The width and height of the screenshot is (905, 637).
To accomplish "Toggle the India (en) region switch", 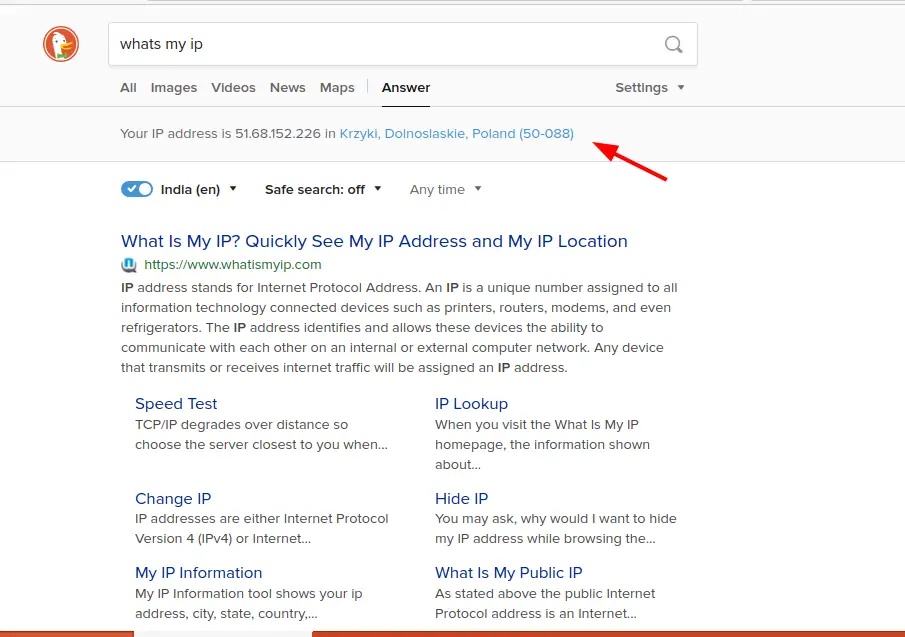I will (137, 189).
